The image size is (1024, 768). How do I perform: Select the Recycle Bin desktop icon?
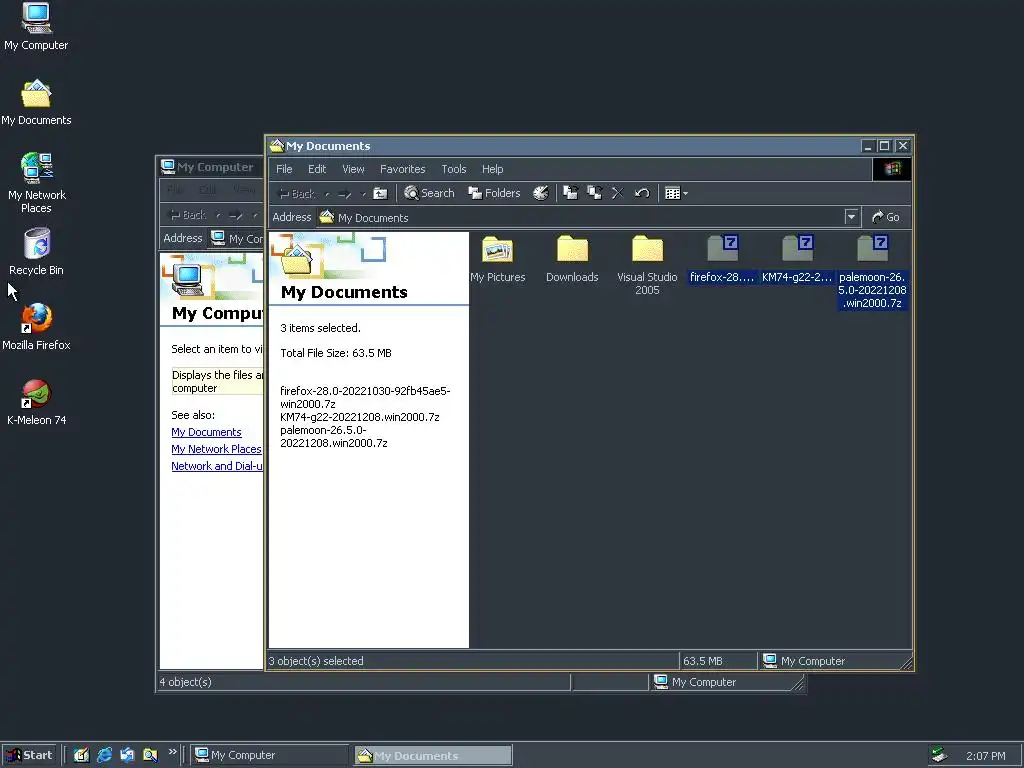(36, 252)
